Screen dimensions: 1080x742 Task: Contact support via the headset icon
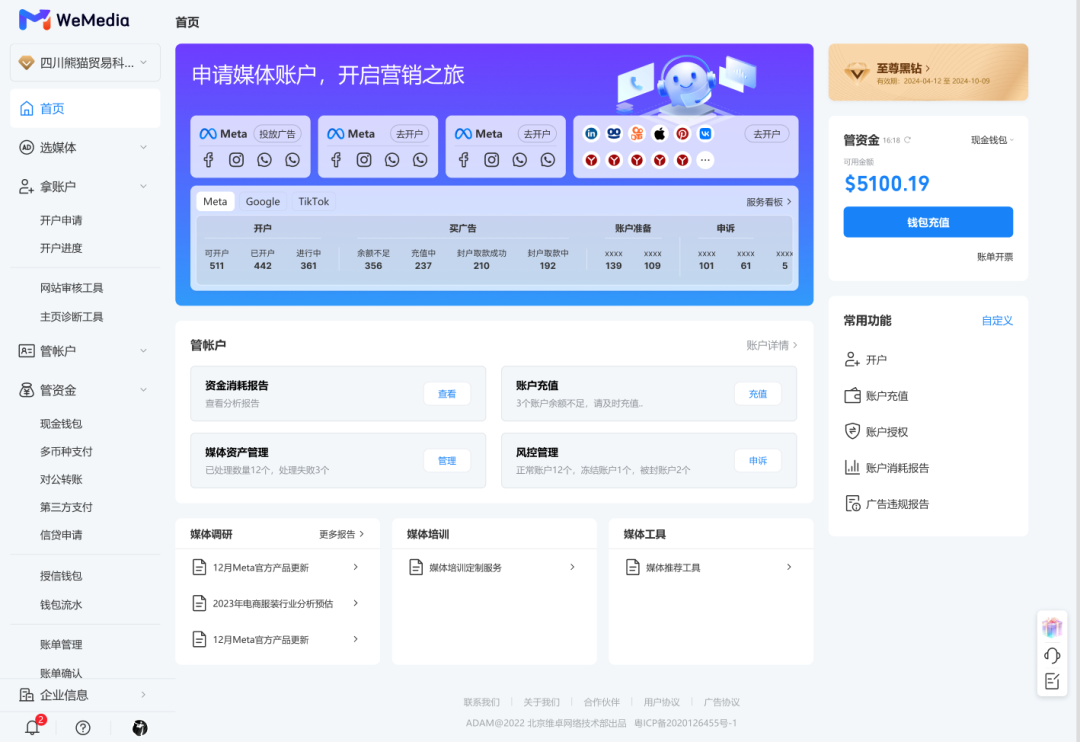[x=1052, y=655]
